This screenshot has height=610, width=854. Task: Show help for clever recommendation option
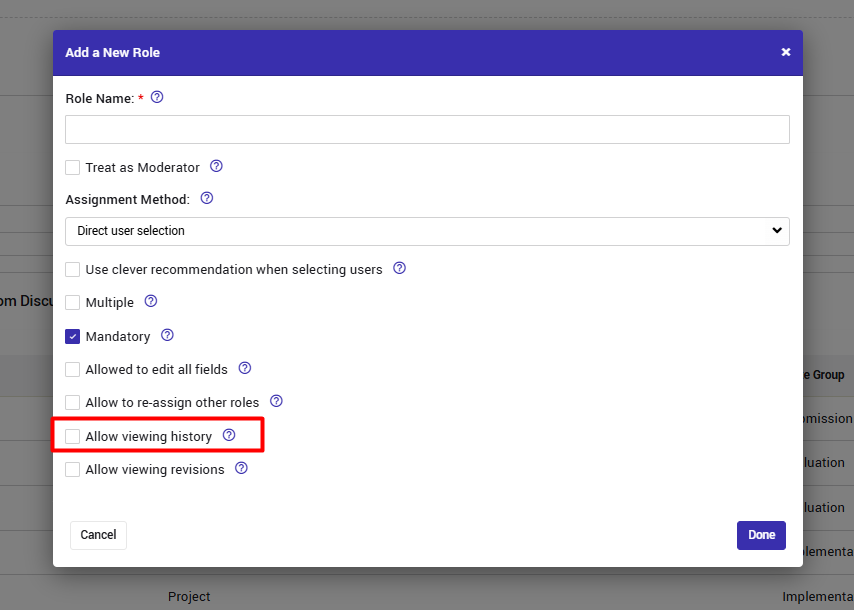click(399, 268)
